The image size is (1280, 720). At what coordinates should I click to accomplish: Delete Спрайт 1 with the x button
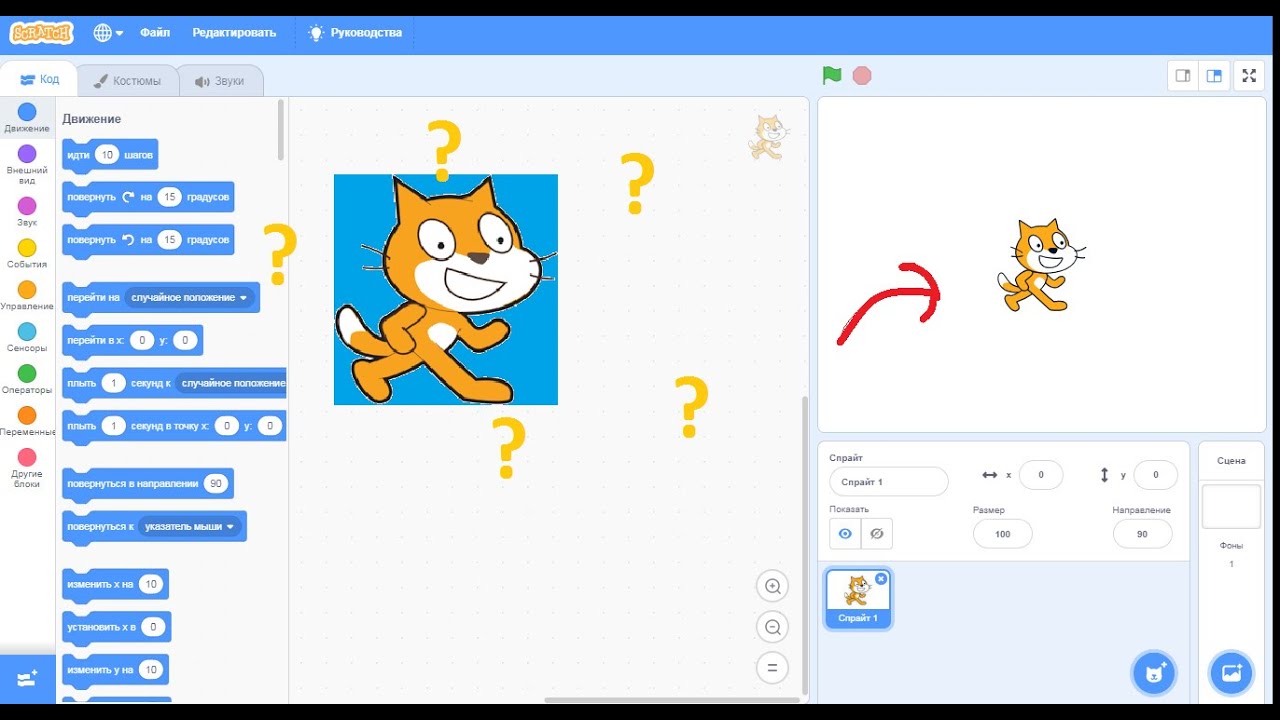[881, 578]
